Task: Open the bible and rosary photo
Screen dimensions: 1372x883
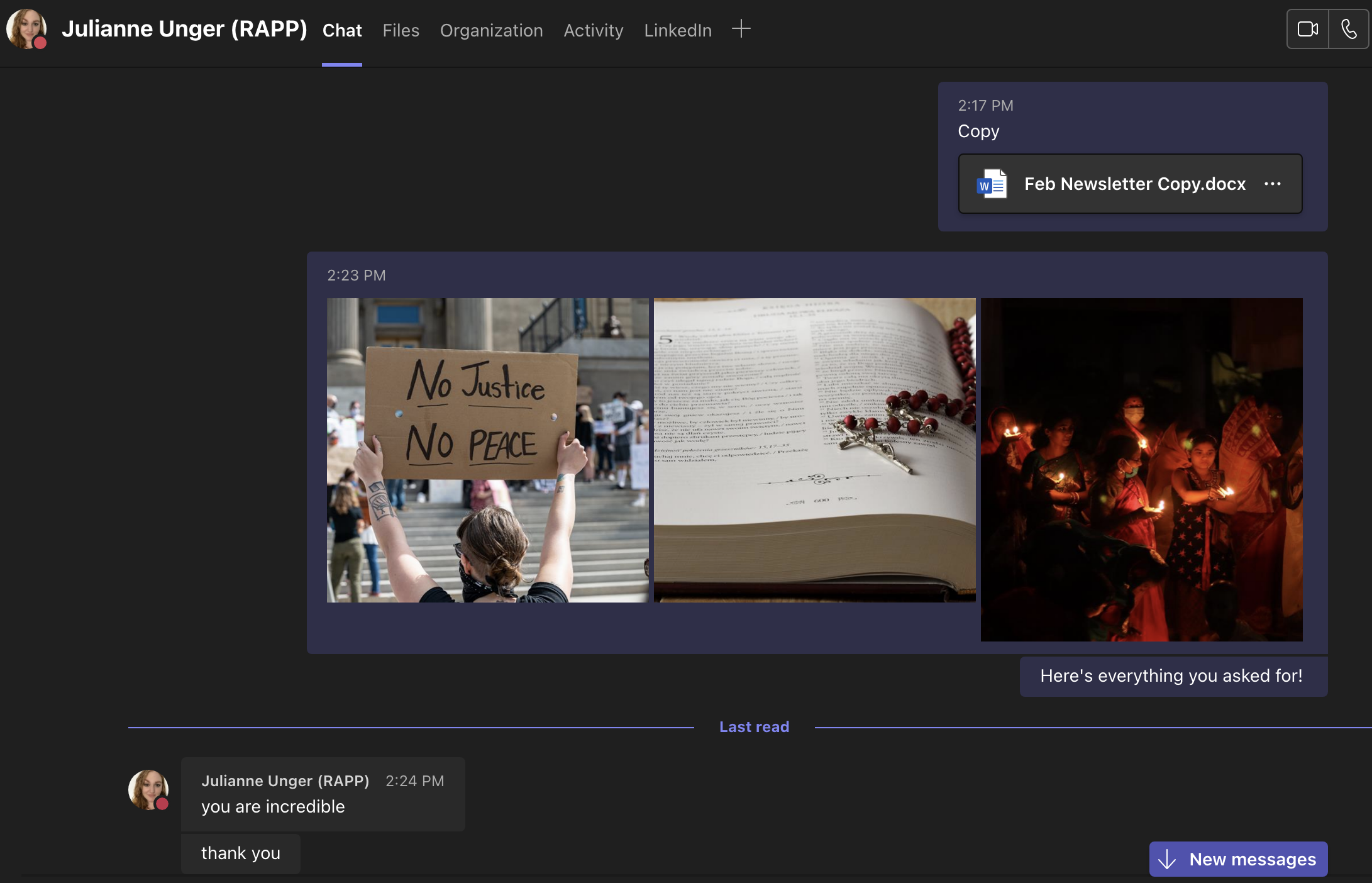Action: pyautogui.click(x=814, y=450)
